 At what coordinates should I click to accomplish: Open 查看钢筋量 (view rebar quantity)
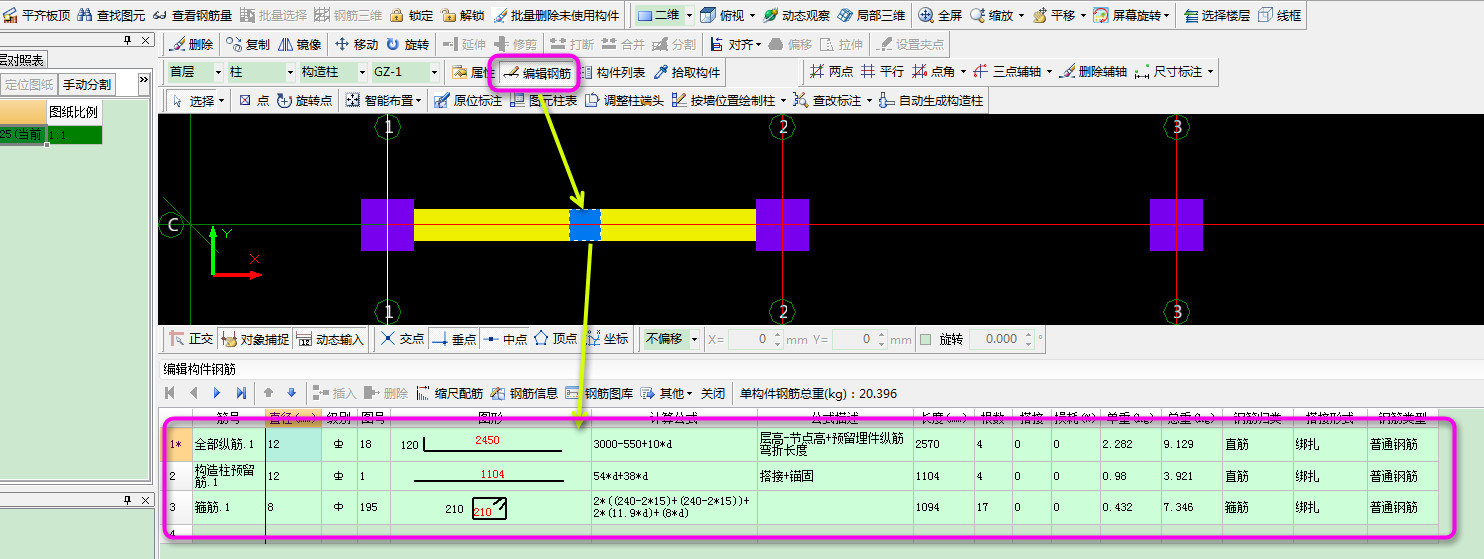193,15
